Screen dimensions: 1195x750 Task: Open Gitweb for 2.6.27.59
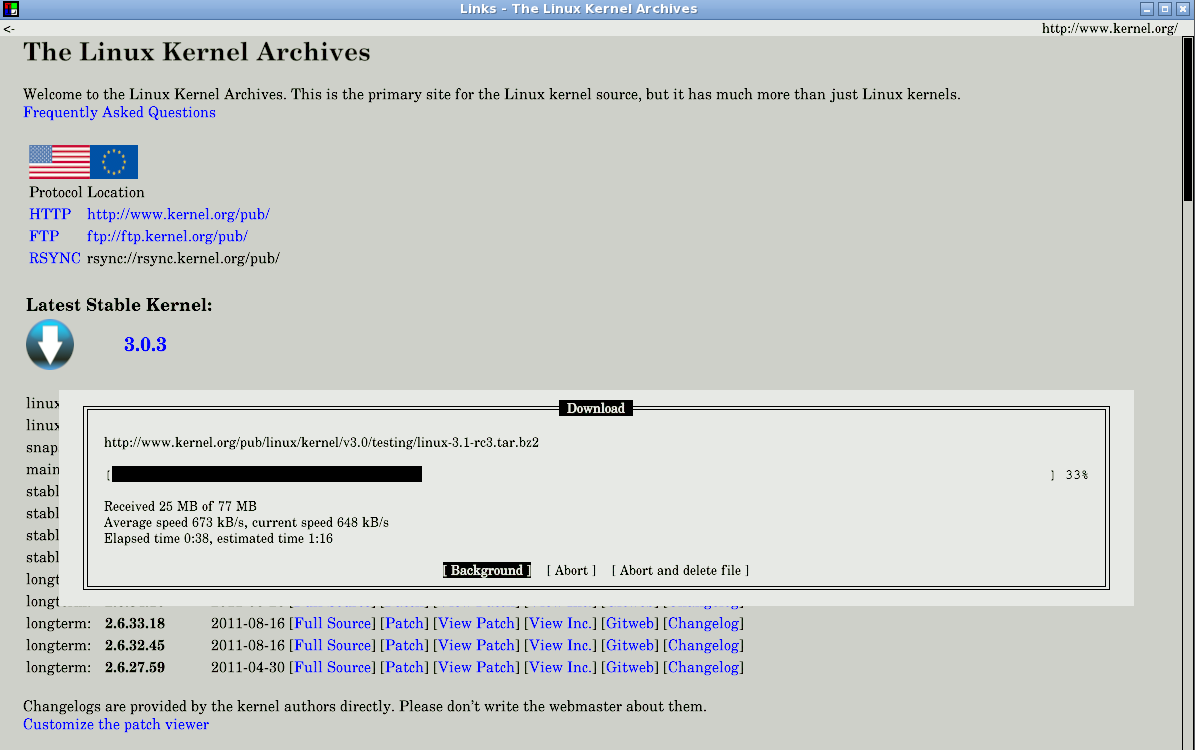(630, 668)
